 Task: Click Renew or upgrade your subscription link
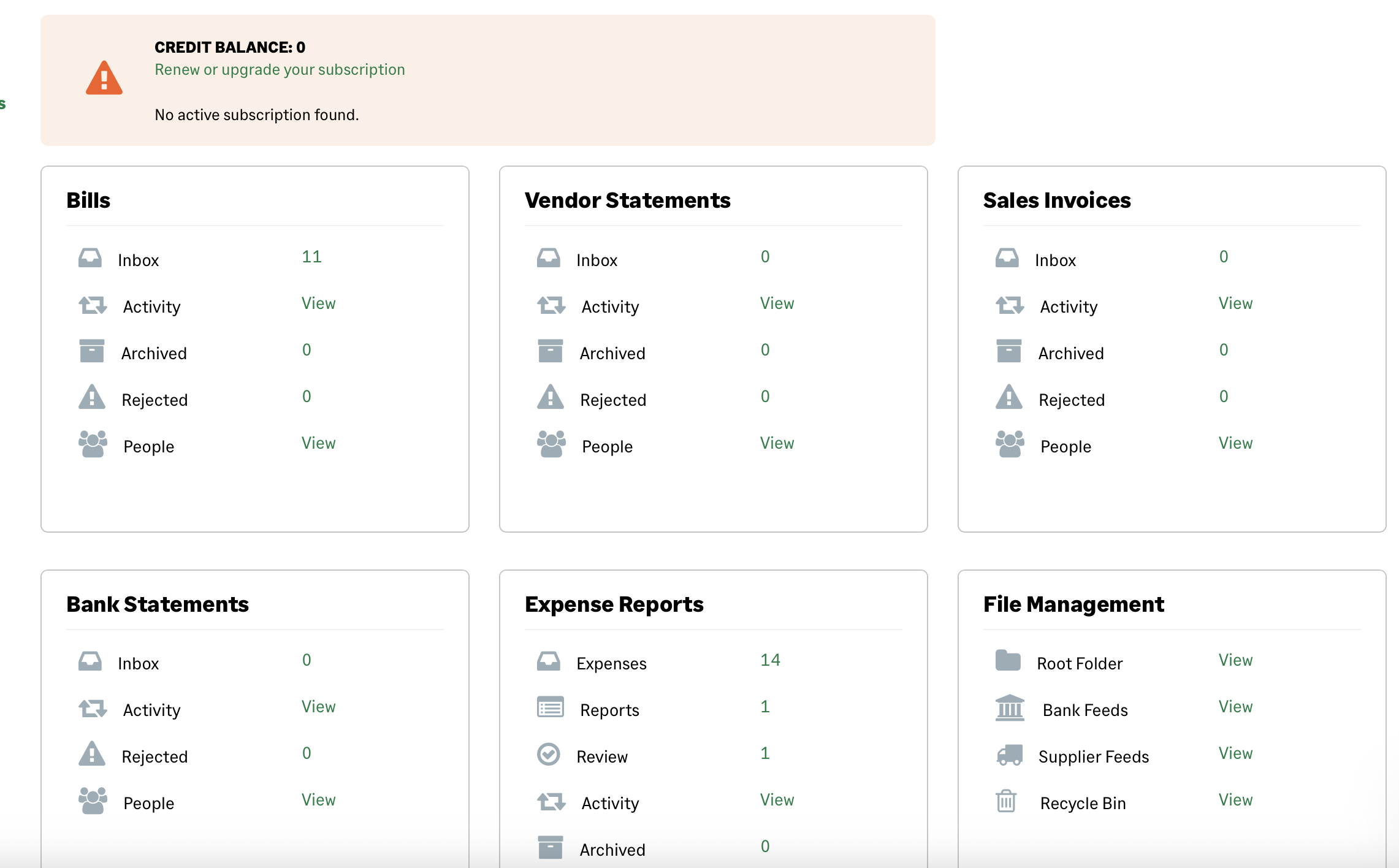point(280,69)
